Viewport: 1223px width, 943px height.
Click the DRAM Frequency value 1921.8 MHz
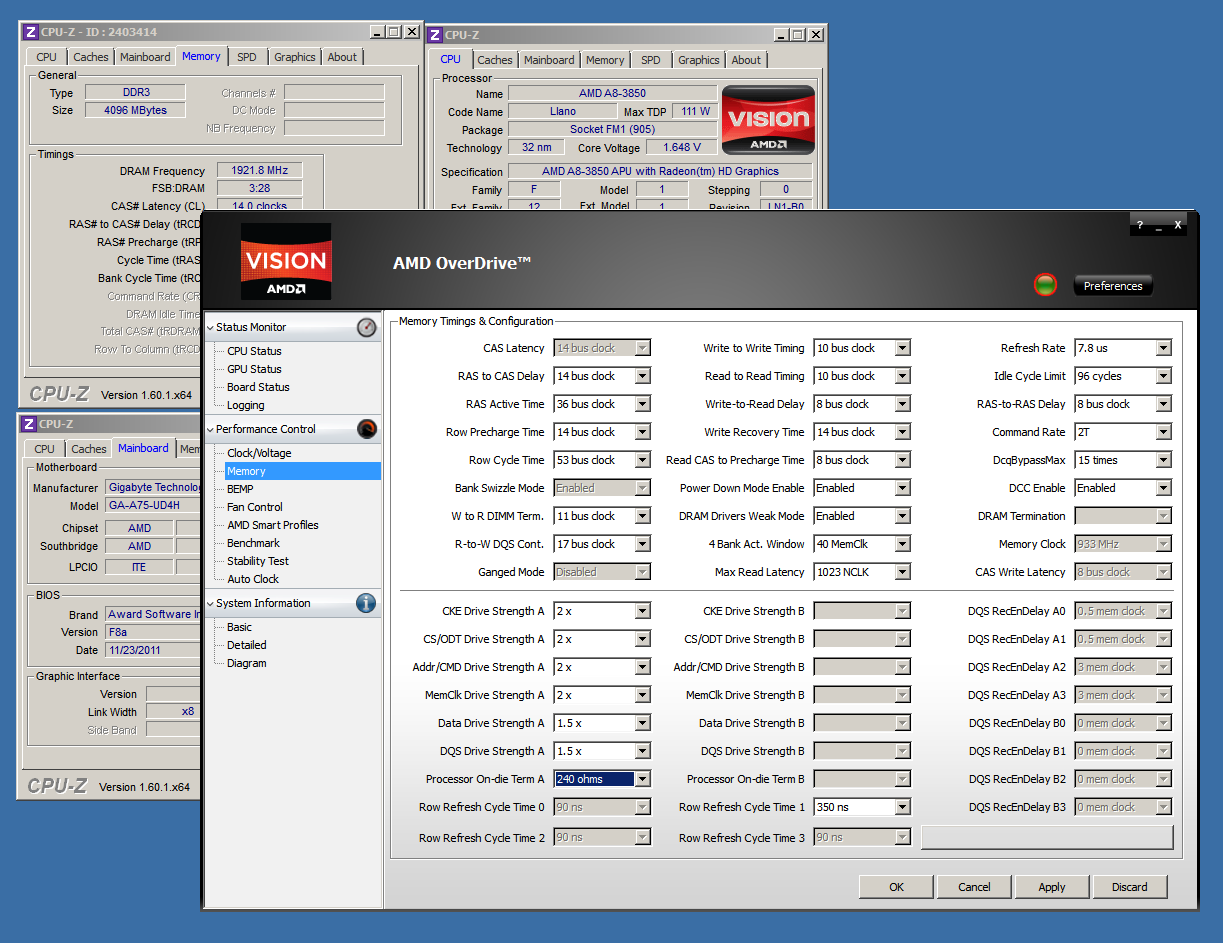click(x=260, y=171)
